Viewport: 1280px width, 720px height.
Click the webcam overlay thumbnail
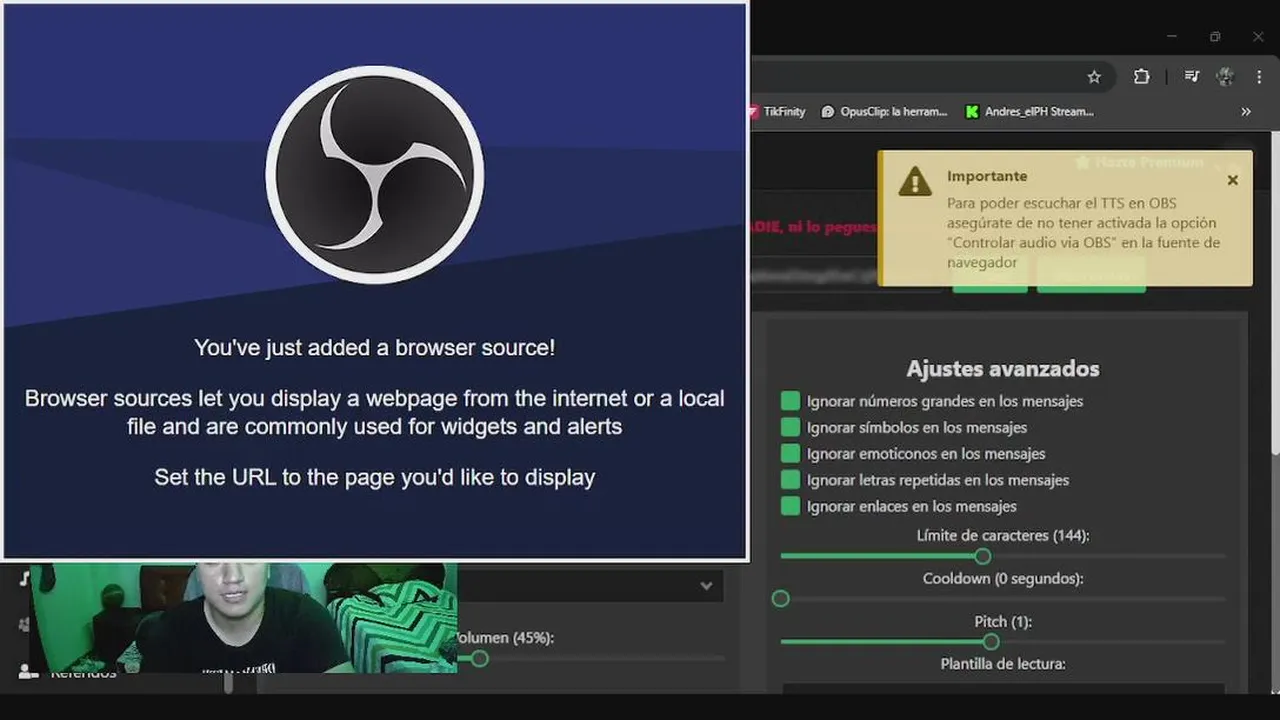[244, 618]
